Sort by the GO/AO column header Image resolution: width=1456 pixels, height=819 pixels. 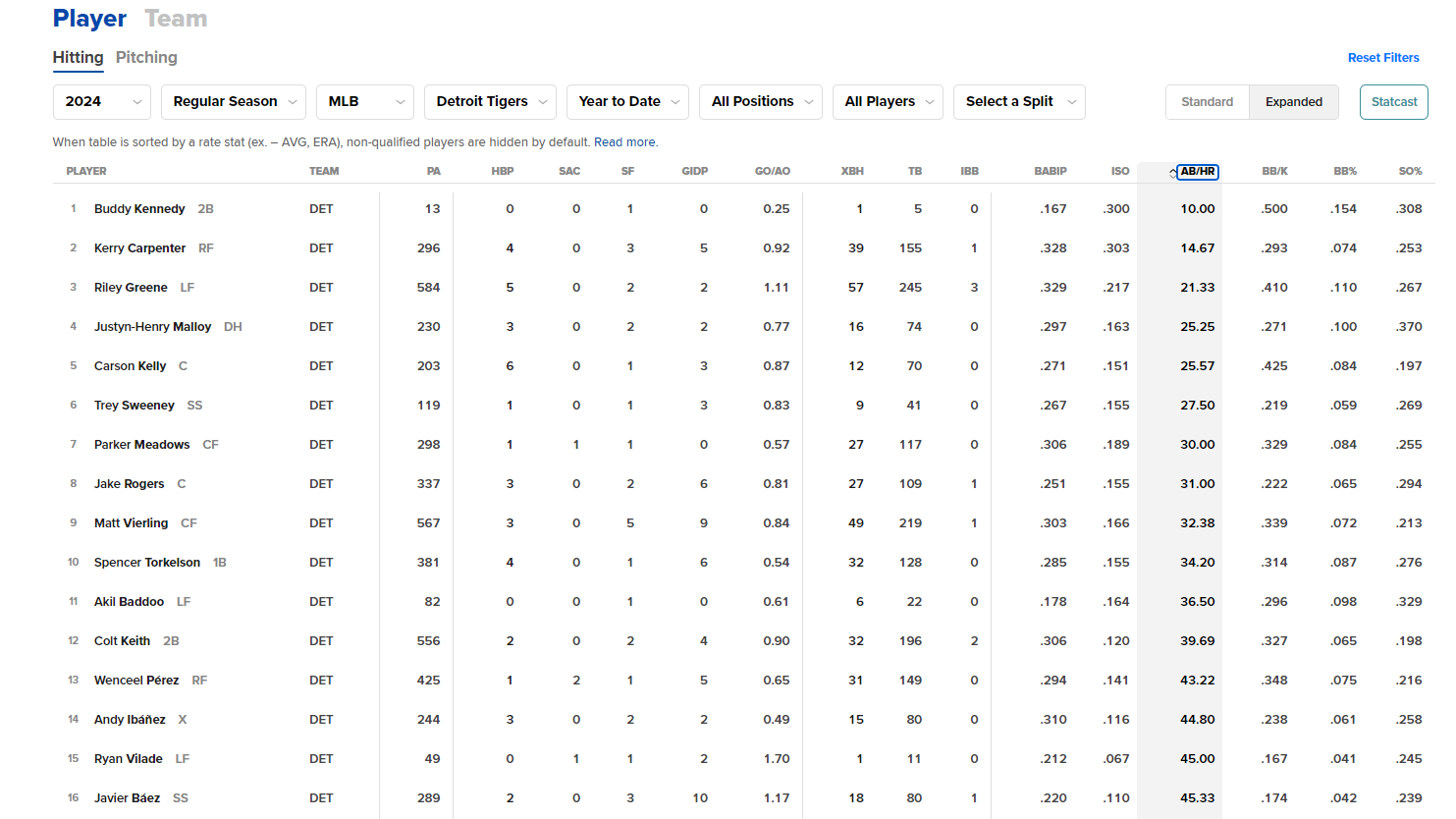tap(772, 171)
